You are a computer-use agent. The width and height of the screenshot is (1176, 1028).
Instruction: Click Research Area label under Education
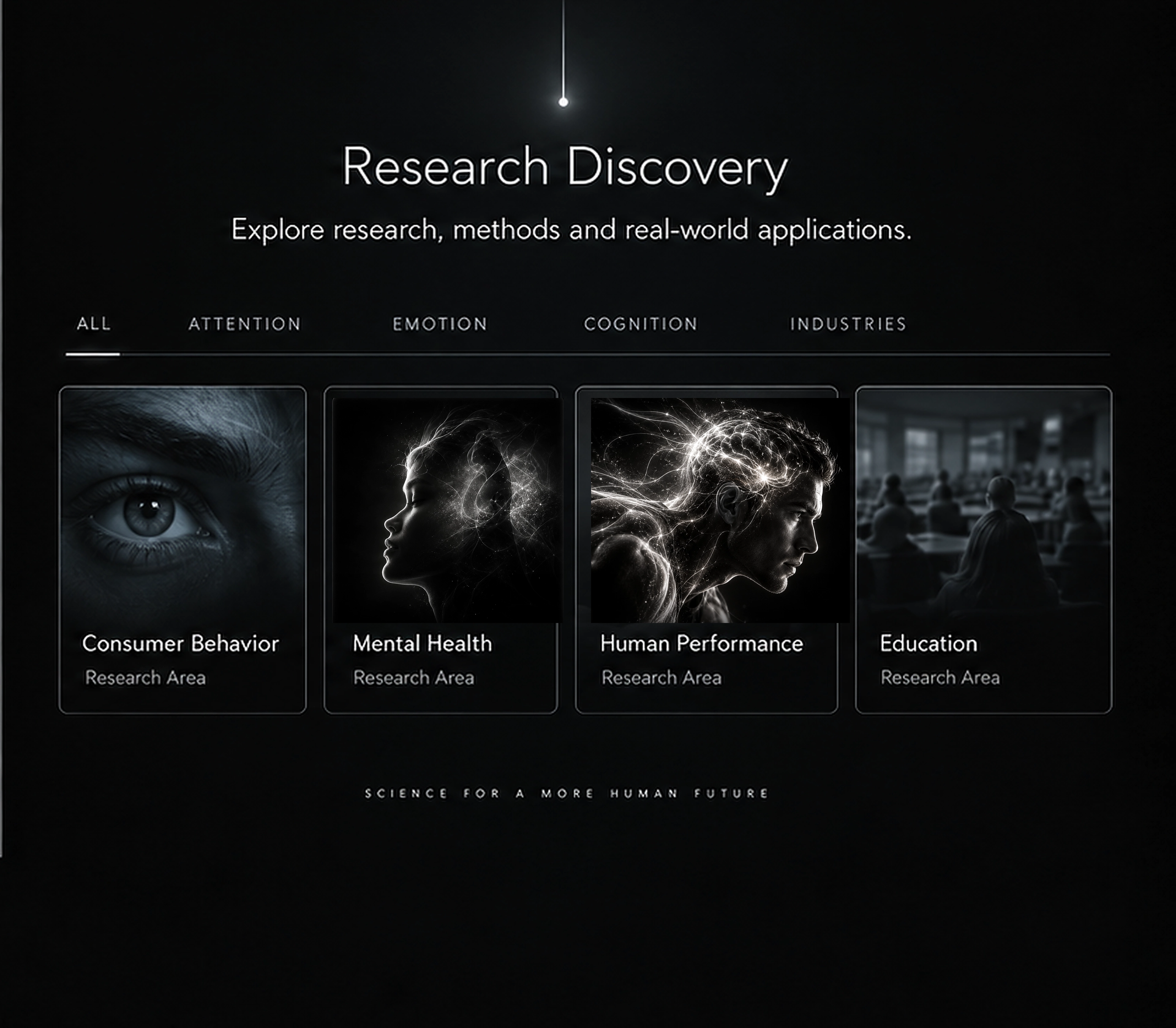click(x=940, y=678)
